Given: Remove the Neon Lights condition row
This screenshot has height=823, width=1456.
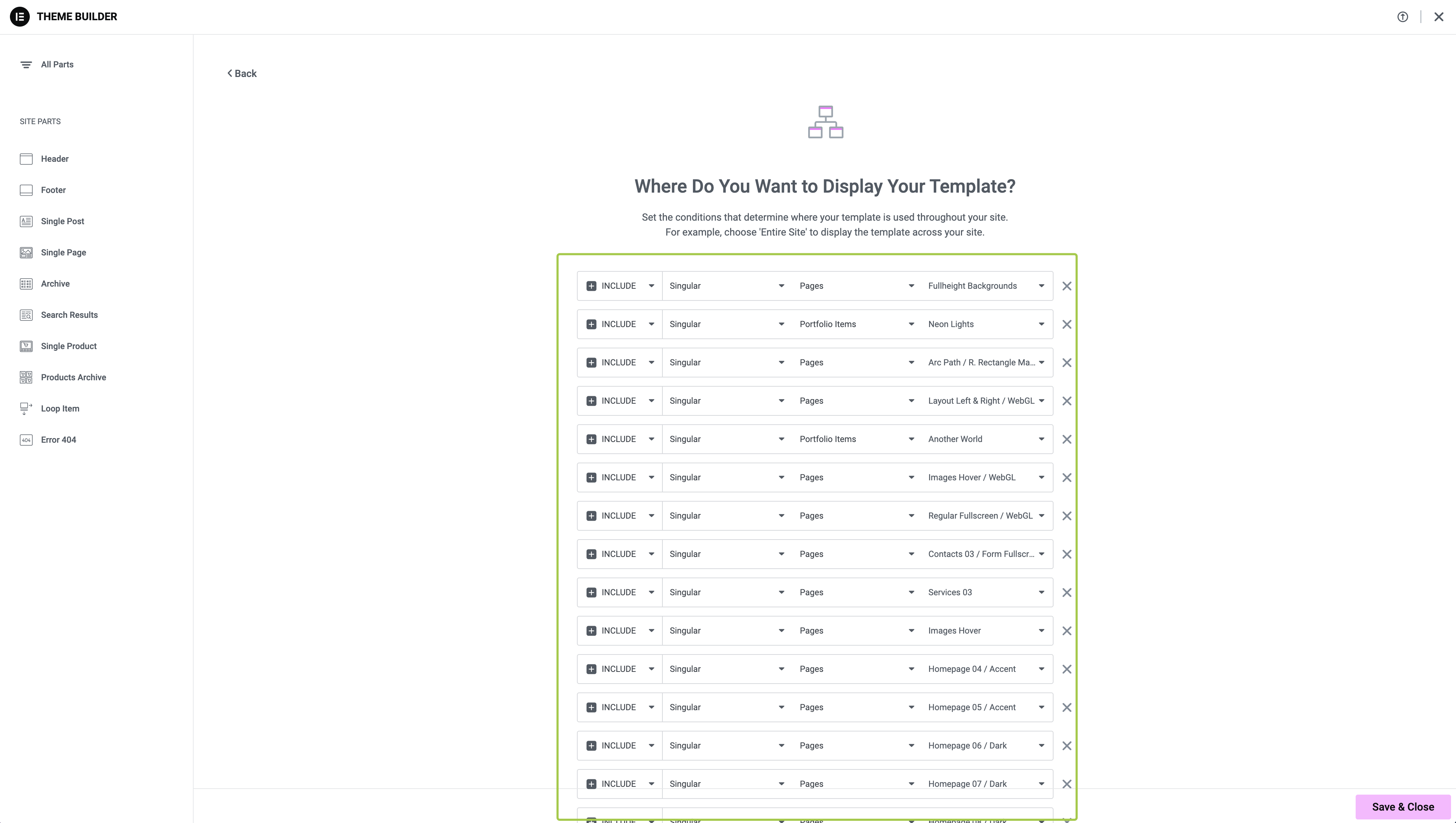Looking at the screenshot, I should click(1067, 325).
